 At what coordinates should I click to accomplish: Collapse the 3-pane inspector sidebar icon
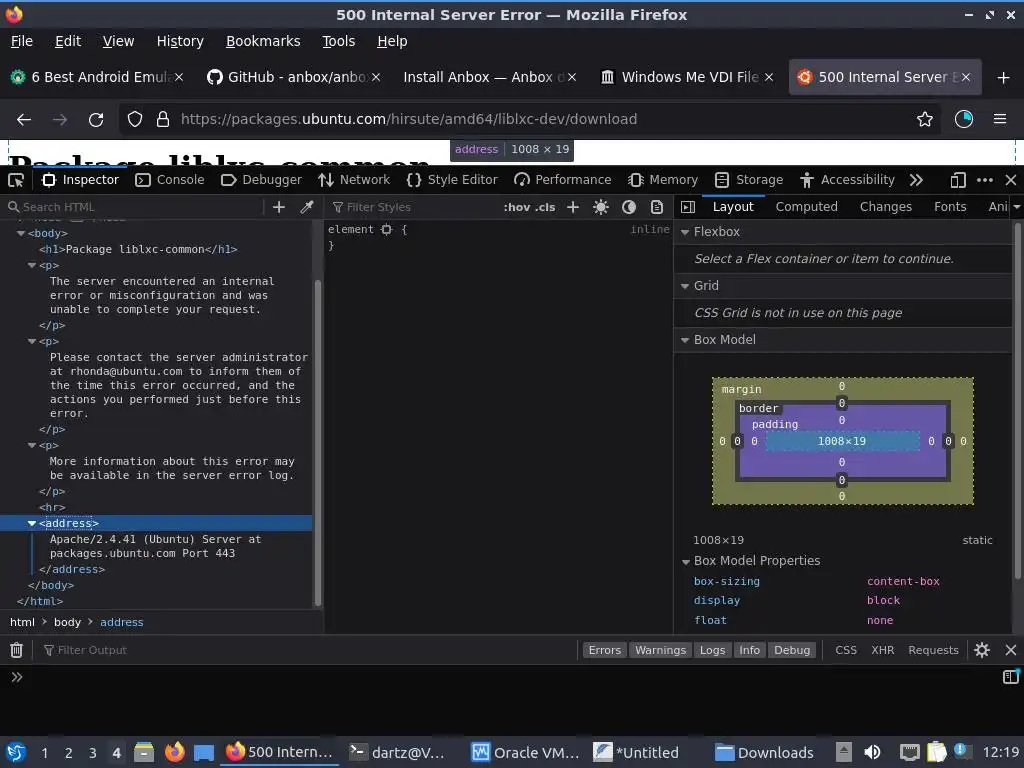point(688,207)
